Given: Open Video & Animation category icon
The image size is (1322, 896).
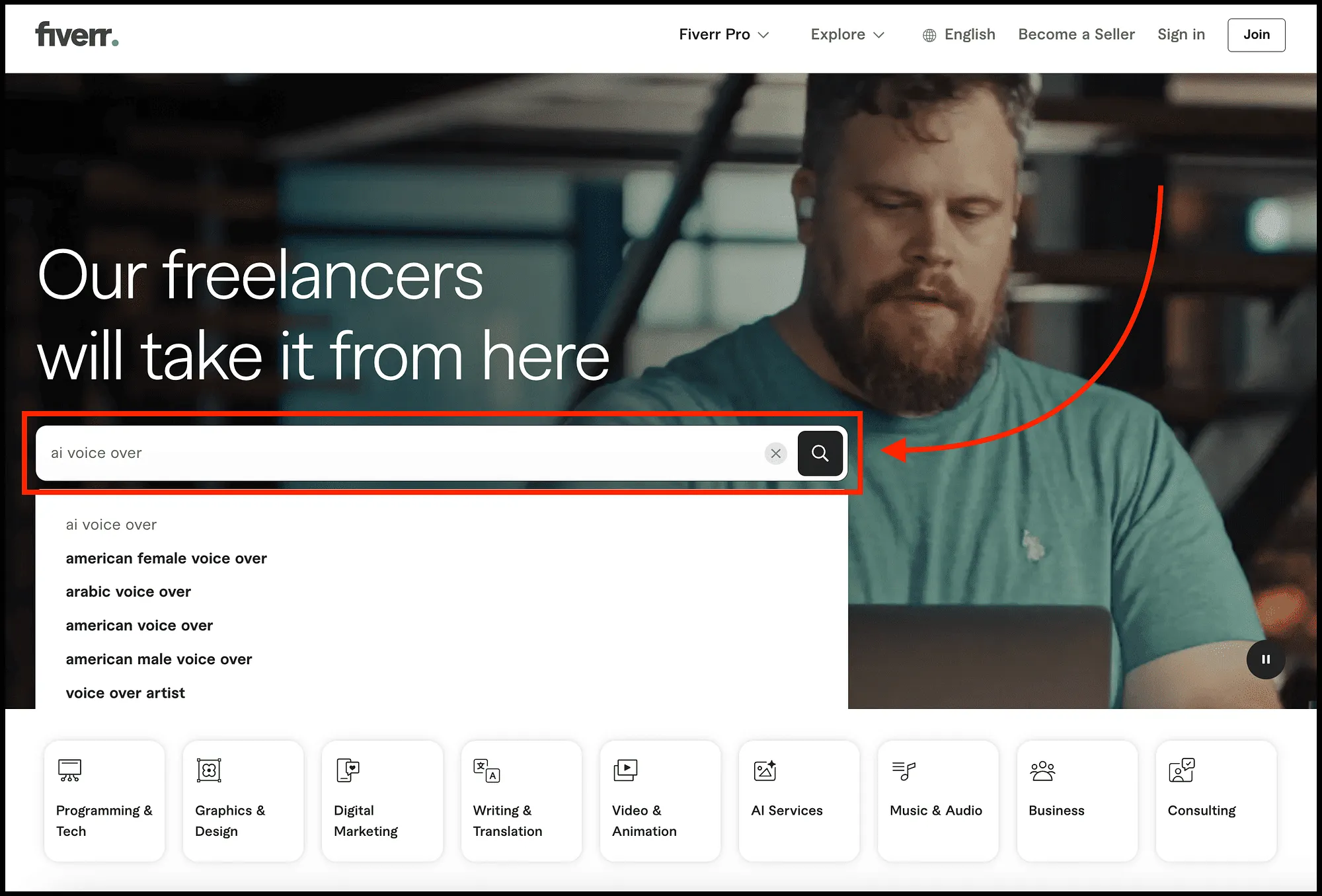Looking at the screenshot, I should tap(625, 770).
